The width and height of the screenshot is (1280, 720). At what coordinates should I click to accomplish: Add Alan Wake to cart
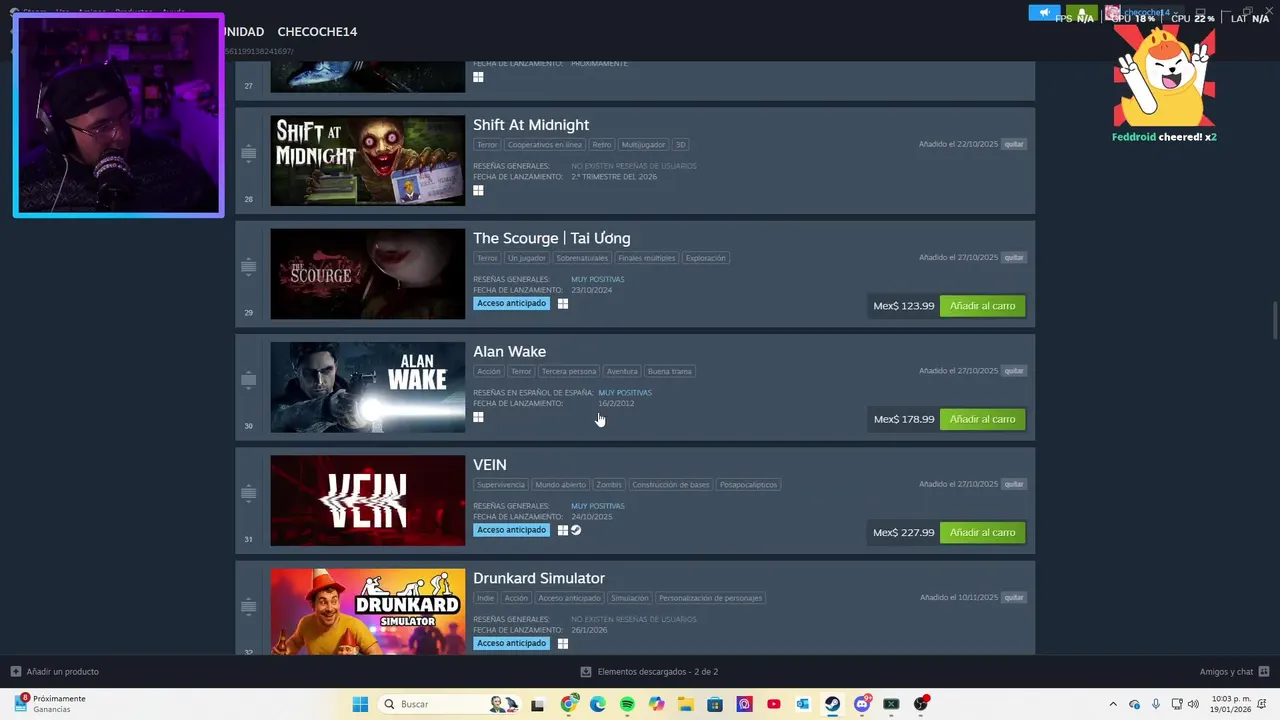click(982, 419)
